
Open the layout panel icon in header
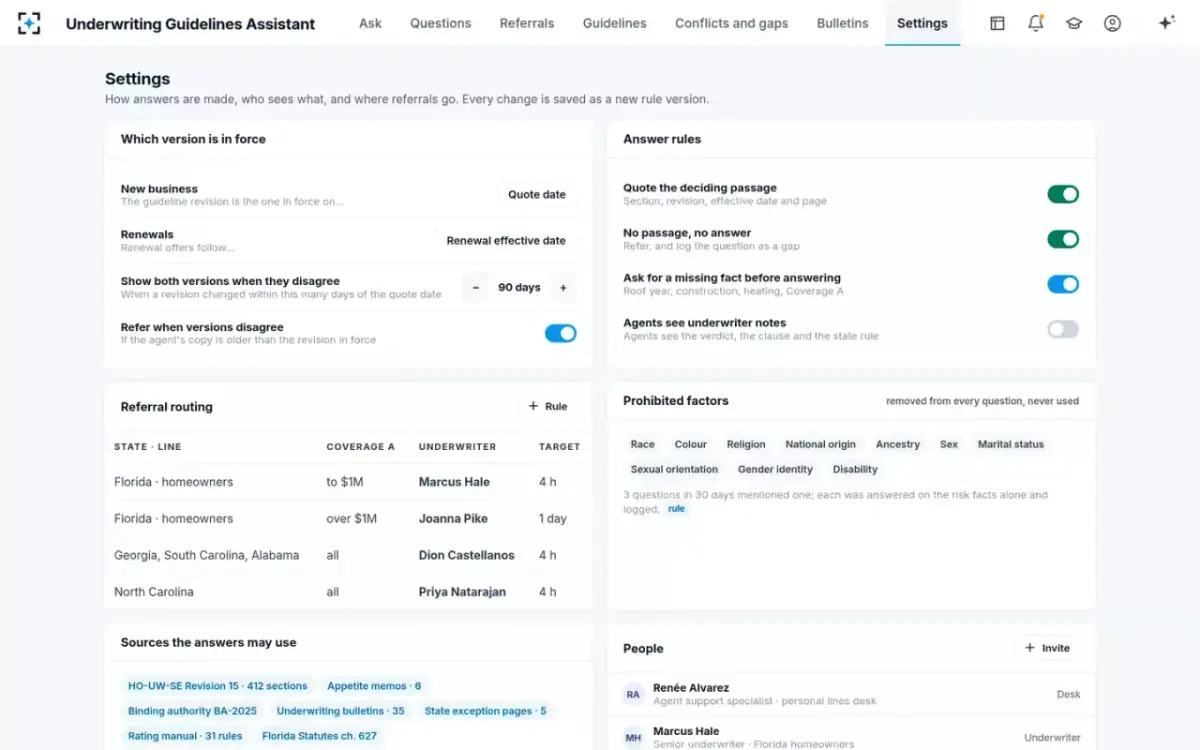pyautogui.click(x=997, y=23)
